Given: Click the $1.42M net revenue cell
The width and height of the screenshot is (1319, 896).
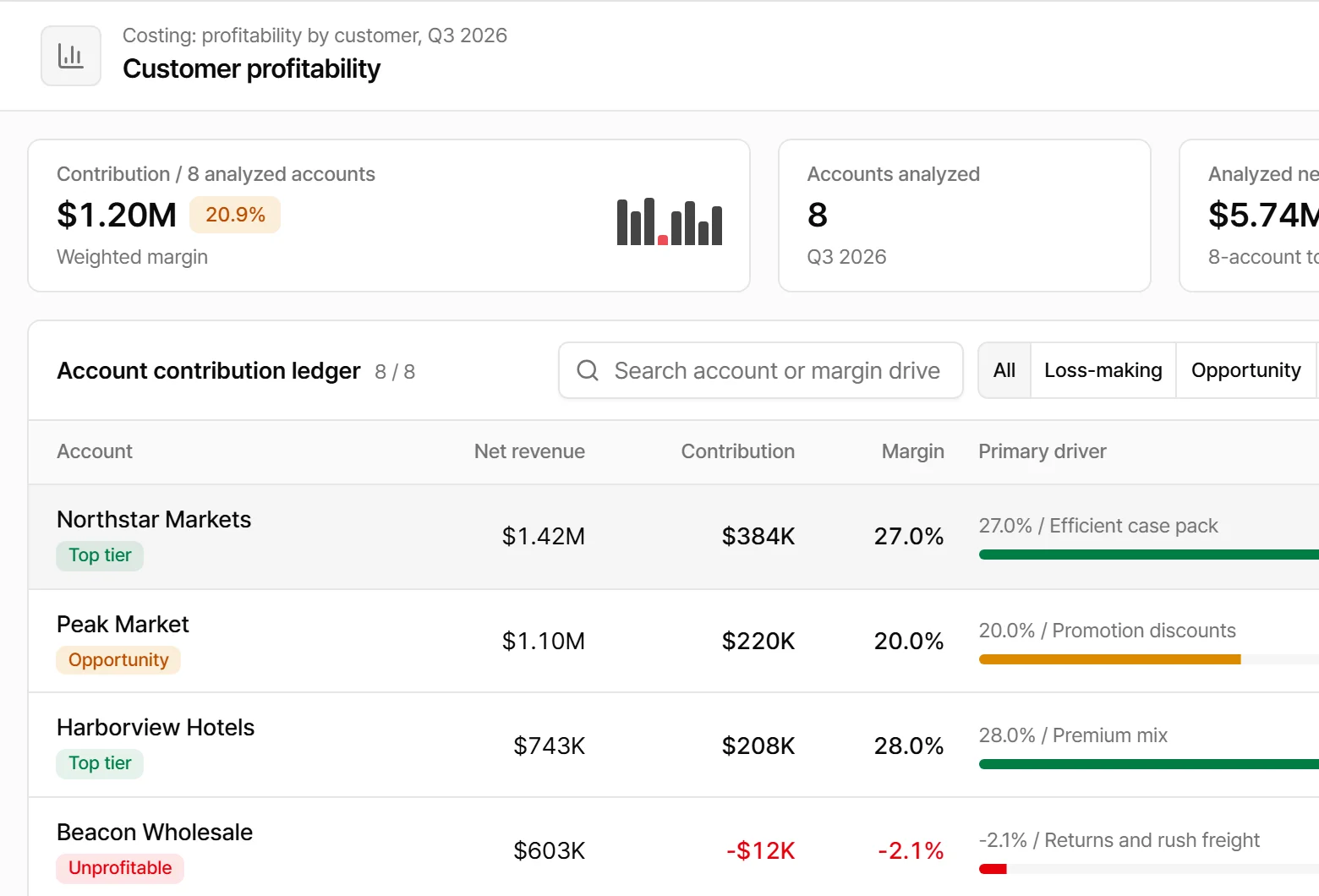Looking at the screenshot, I should 544,536.
